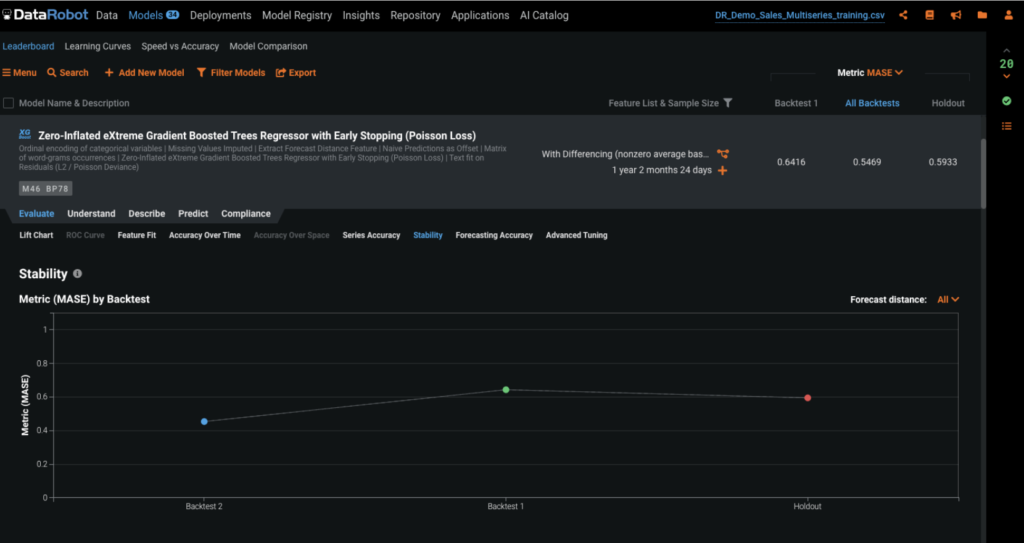Image resolution: width=1024 pixels, height=543 pixels.
Task: Tick the Model Name & Description checkbox
Action: pos(8,103)
